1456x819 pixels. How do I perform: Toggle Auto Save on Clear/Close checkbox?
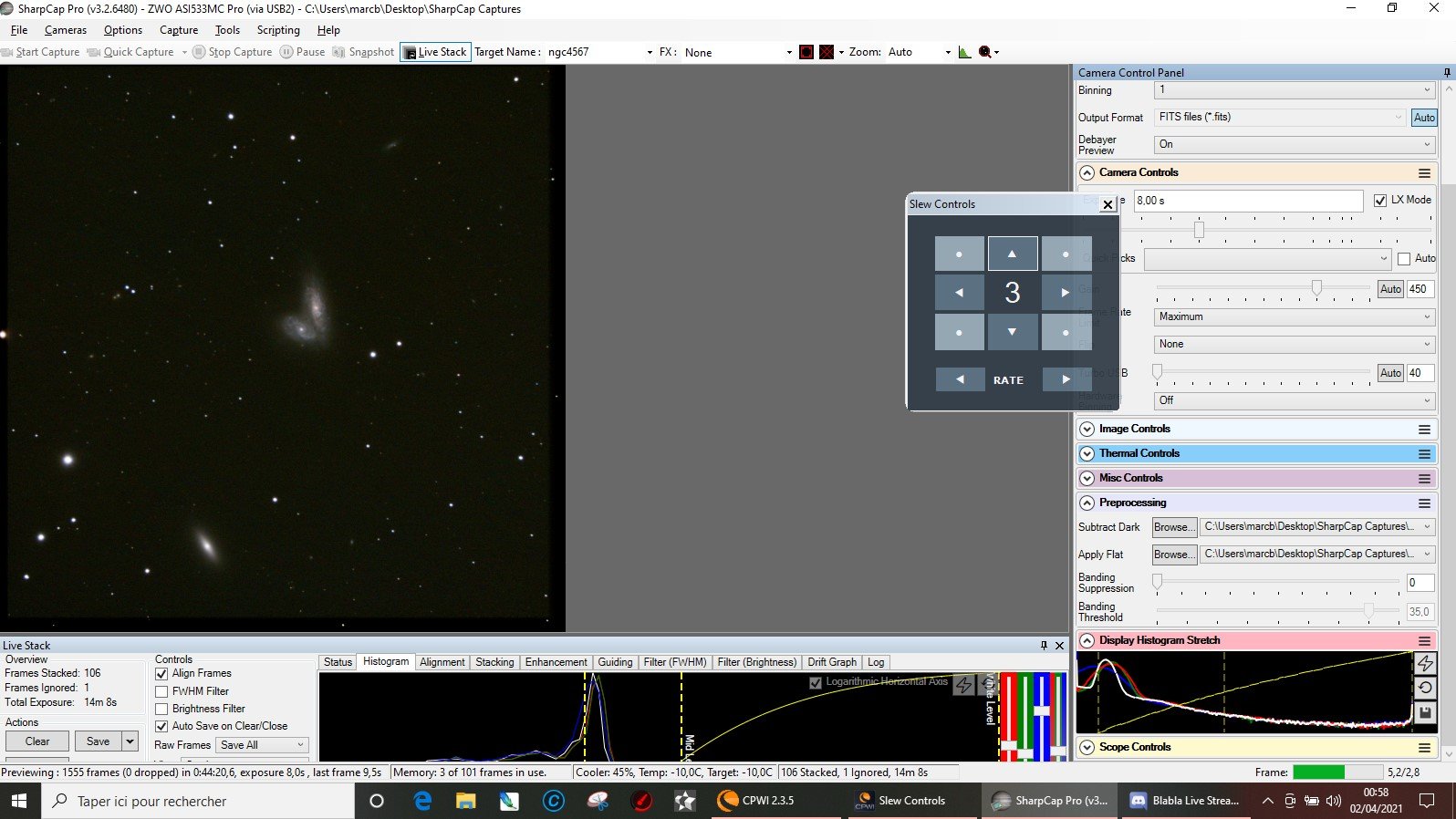click(161, 726)
